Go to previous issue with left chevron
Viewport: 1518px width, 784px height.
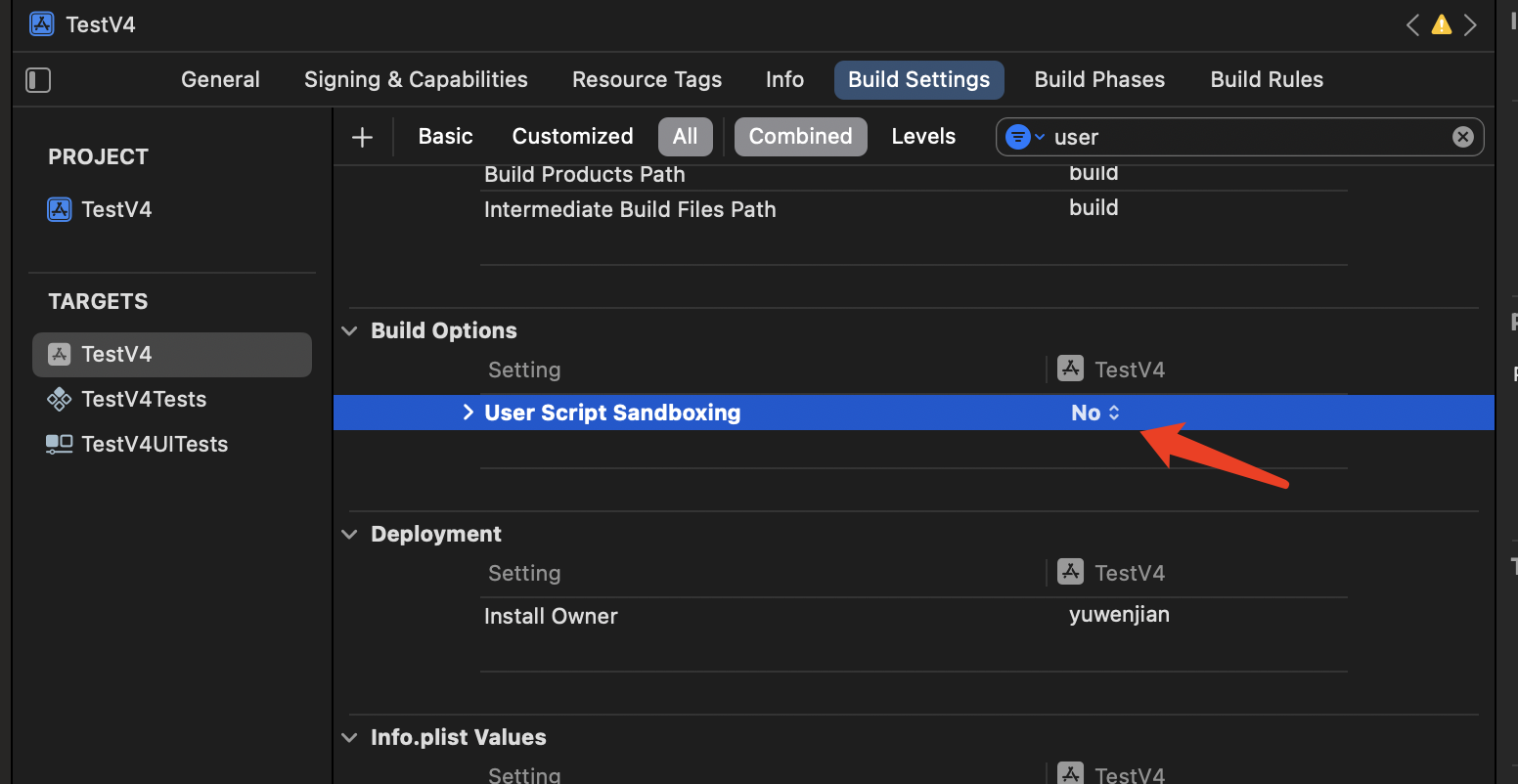(1412, 25)
